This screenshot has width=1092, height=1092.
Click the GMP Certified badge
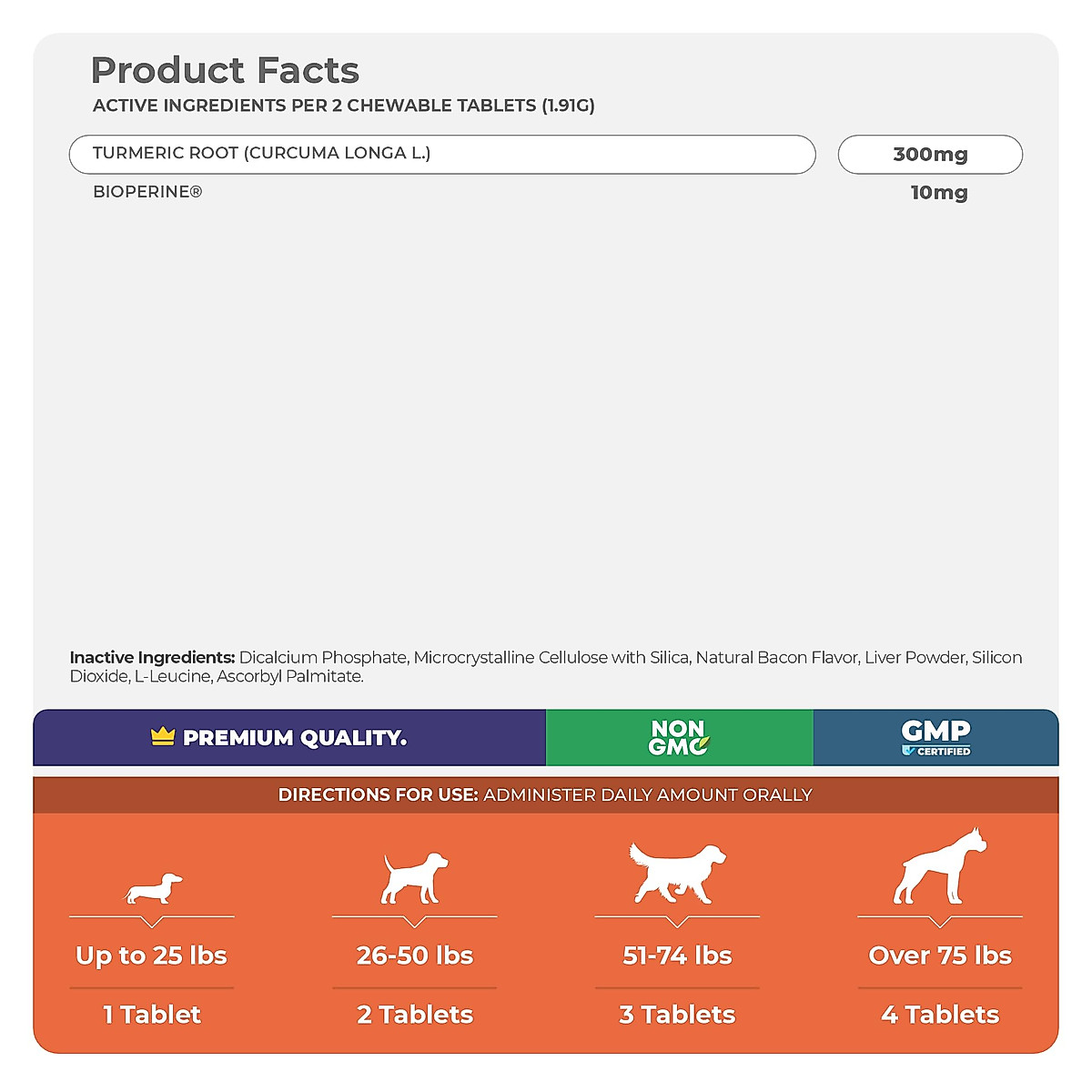pos(935,737)
